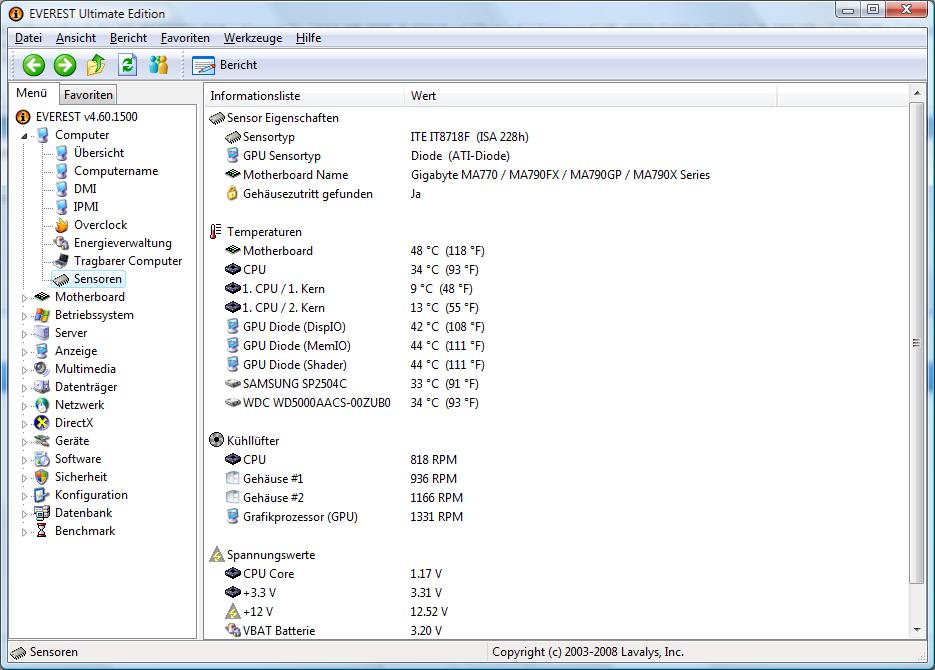Image resolution: width=935 pixels, height=670 pixels.
Task: Switch to the Favoriten sidebar tab
Action: 88,95
